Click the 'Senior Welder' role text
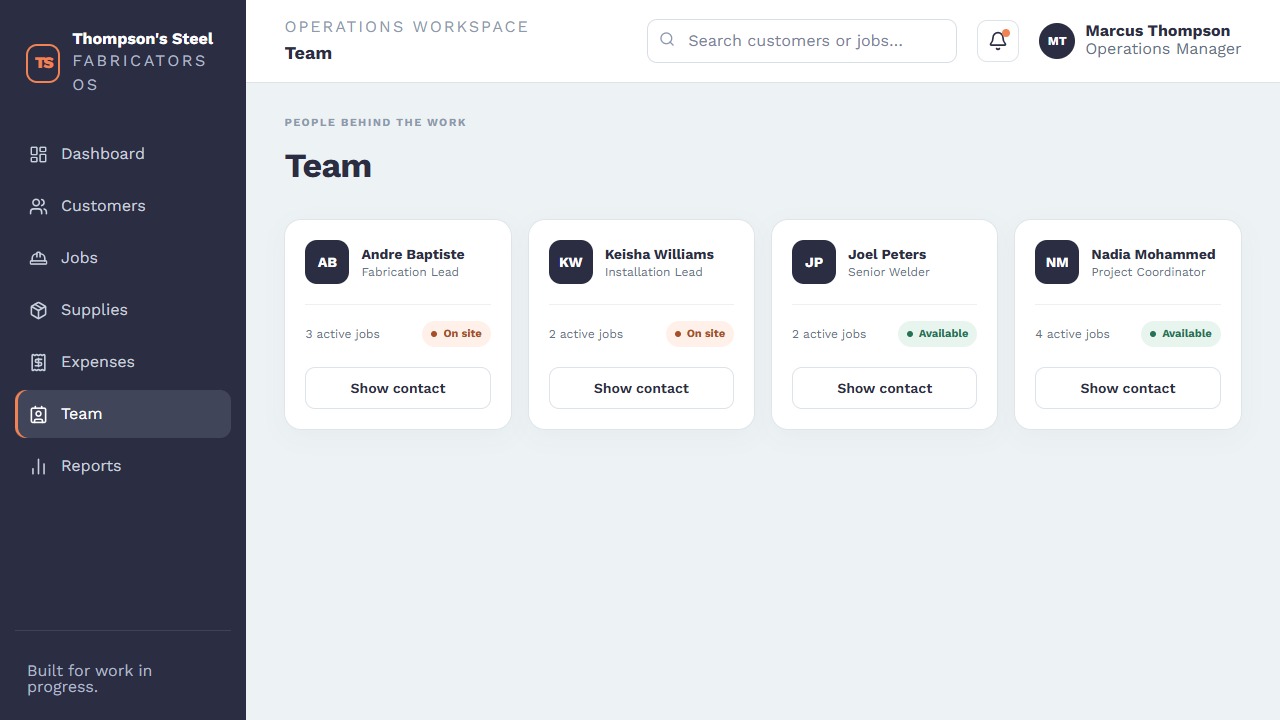The height and width of the screenshot is (720, 1280). (x=889, y=272)
